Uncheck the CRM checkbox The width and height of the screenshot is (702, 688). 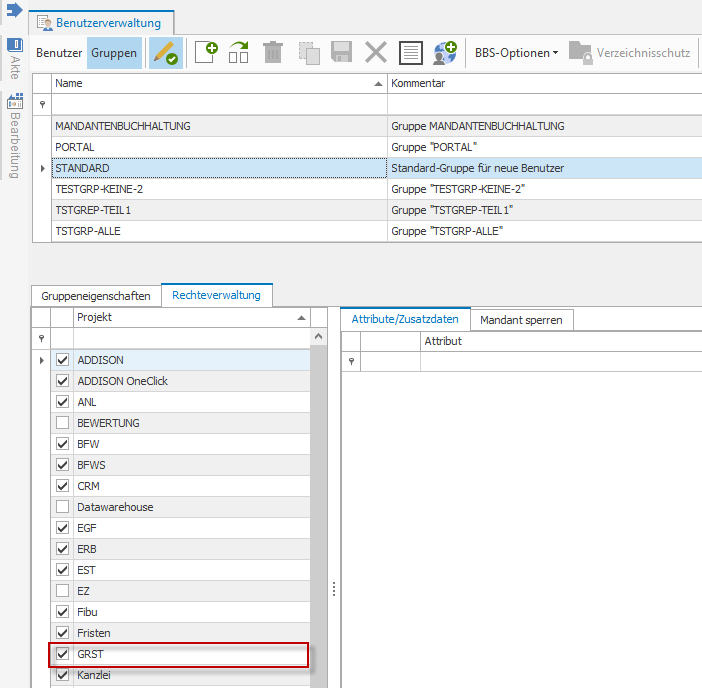click(x=62, y=486)
